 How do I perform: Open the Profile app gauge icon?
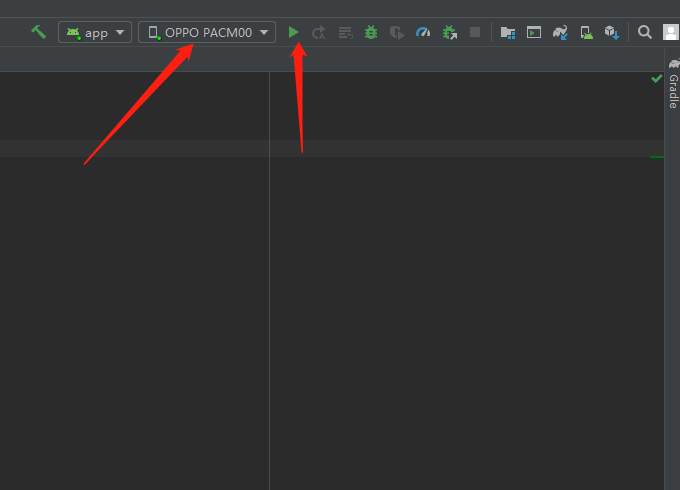click(423, 32)
